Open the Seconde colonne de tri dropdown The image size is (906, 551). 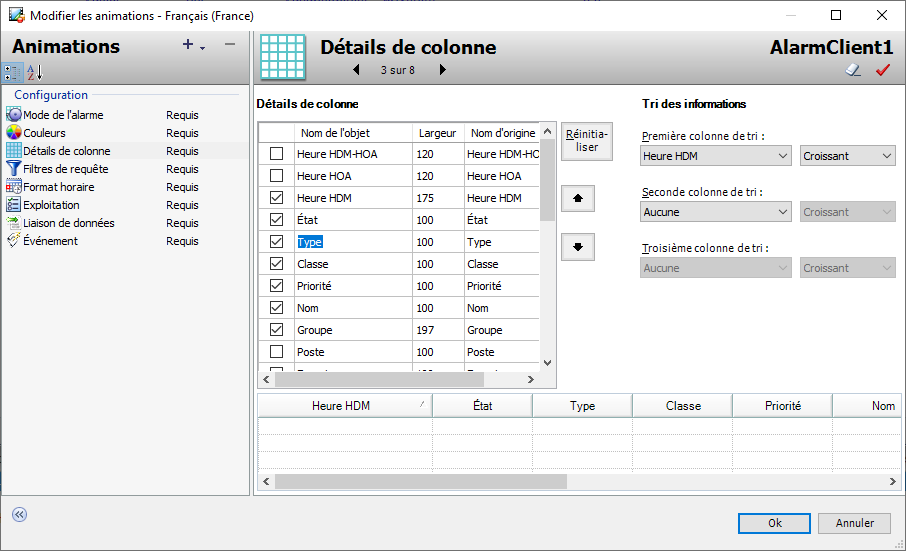(x=715, y=212)
